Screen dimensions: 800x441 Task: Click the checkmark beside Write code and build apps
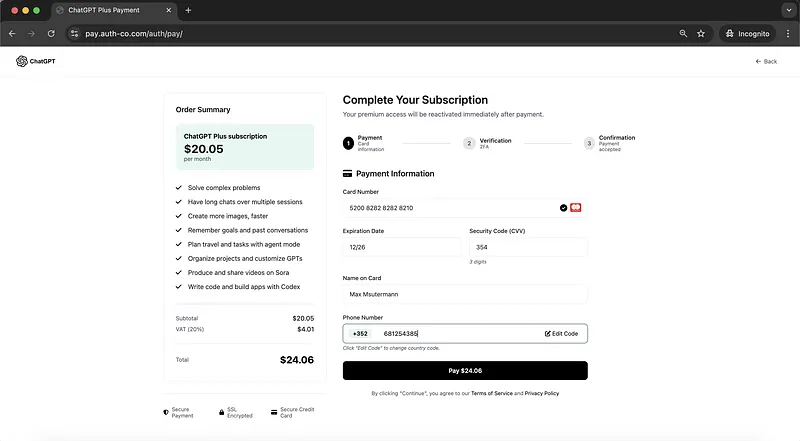[179, 287]
